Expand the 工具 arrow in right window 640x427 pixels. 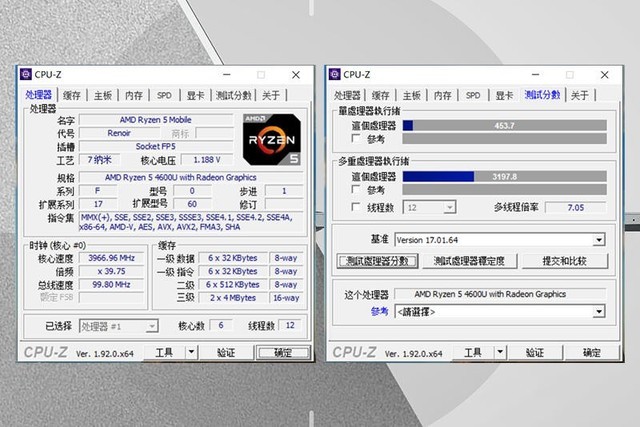pyautogui.click(x=500, y=352)
